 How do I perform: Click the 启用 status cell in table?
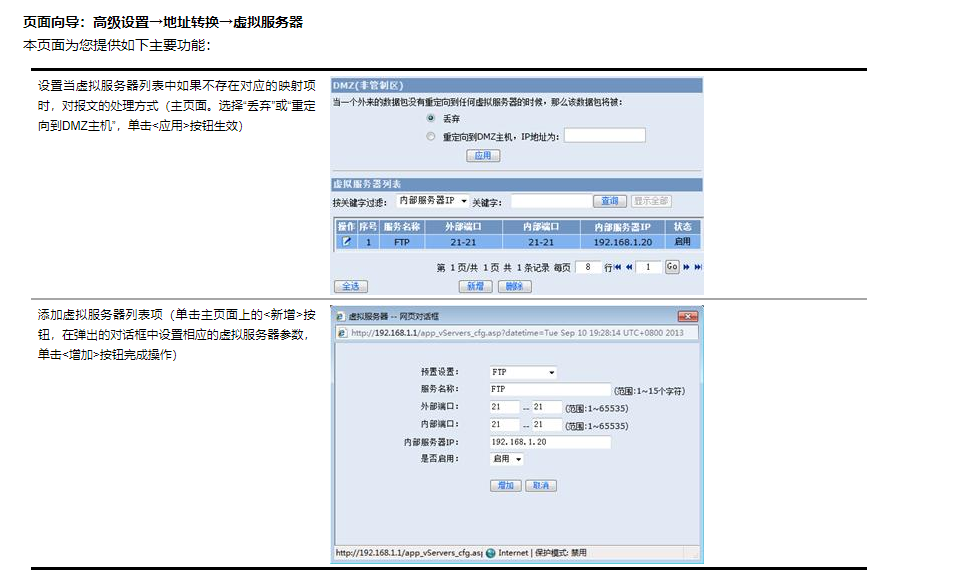[x=683, y=242]
